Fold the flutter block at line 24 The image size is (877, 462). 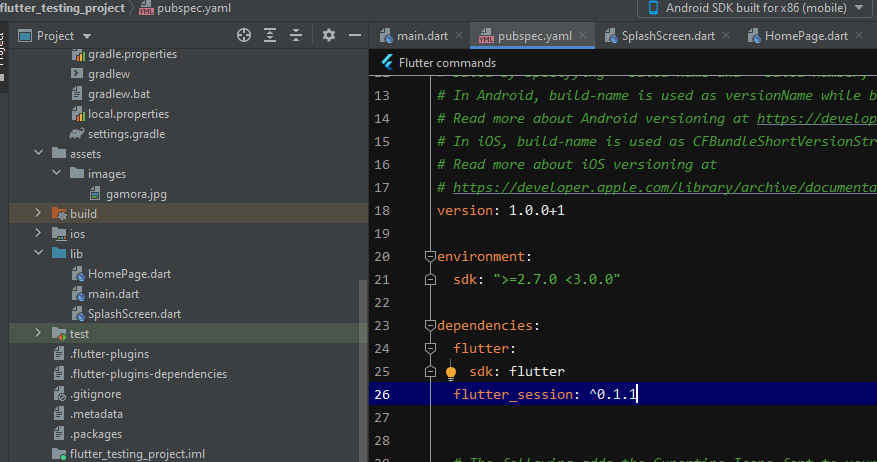[x=430, y=348]
